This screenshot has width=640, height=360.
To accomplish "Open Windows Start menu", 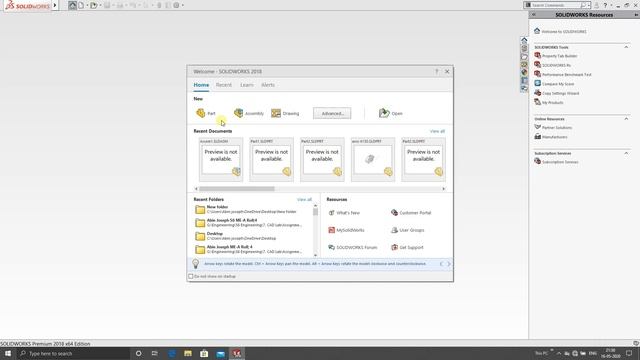I will pyautogui.click(x=8, y=353).
